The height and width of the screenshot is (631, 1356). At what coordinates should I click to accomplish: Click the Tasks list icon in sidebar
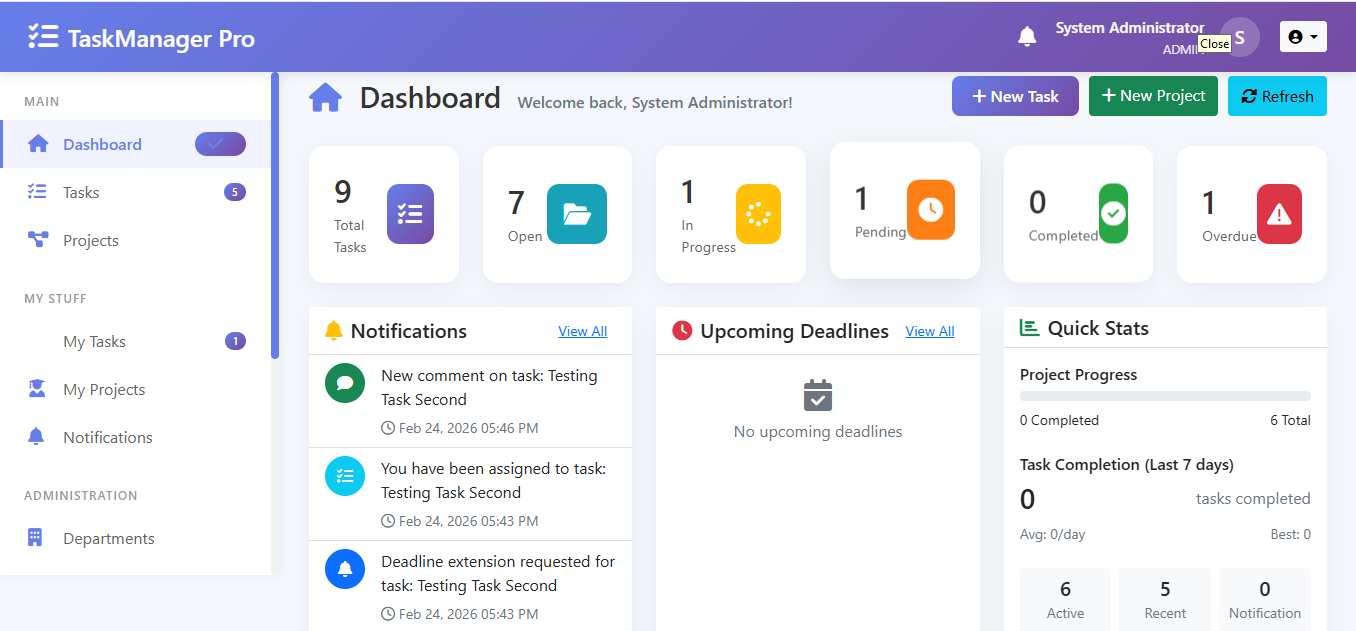tap(38, 191)
